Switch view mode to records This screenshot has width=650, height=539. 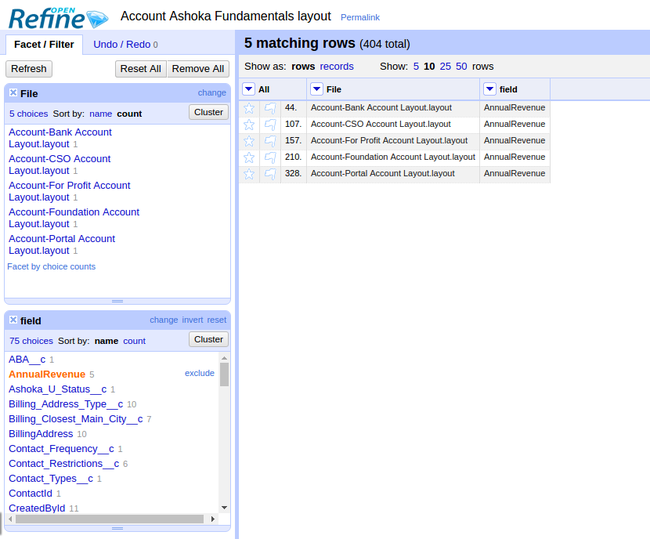(x=336, y=66)
